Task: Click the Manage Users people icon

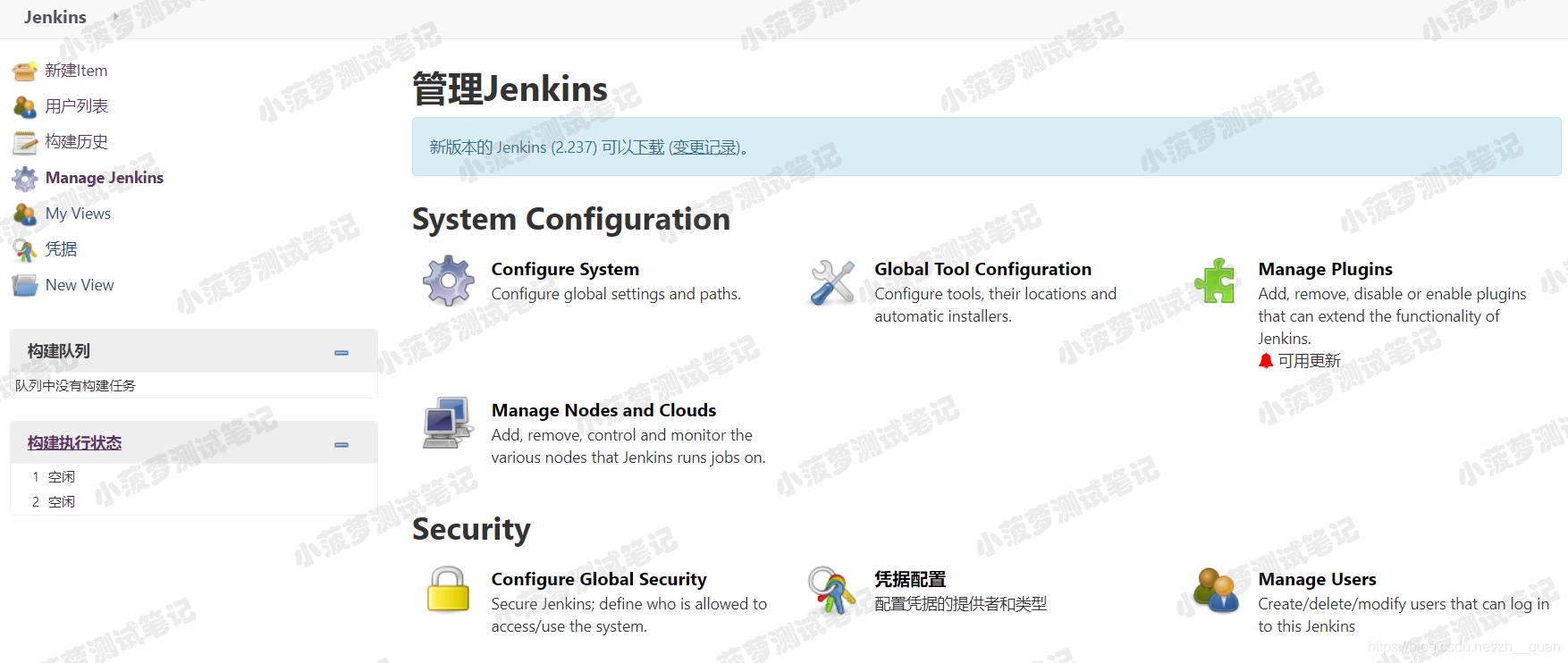Action: coord(1216,590)
